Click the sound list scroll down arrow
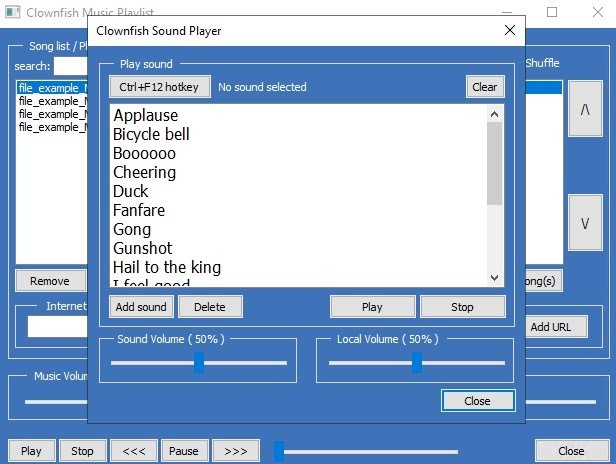The height and width of the screenshot is (464, 616). [x=495, y=277]
